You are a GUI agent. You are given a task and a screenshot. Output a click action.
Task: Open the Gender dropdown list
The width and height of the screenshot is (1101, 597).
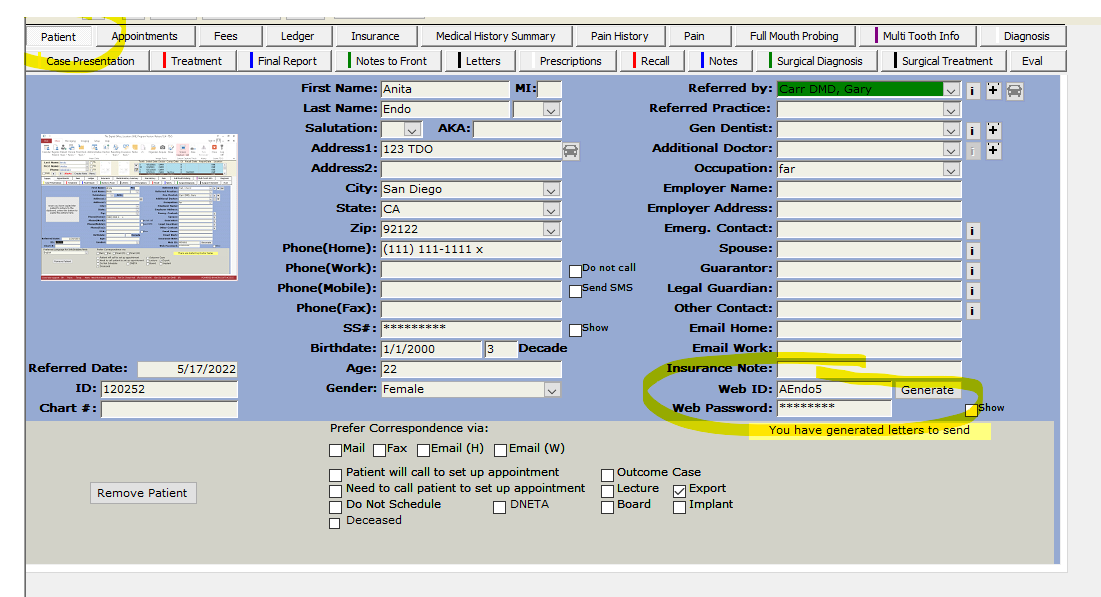tap(551, 390)
